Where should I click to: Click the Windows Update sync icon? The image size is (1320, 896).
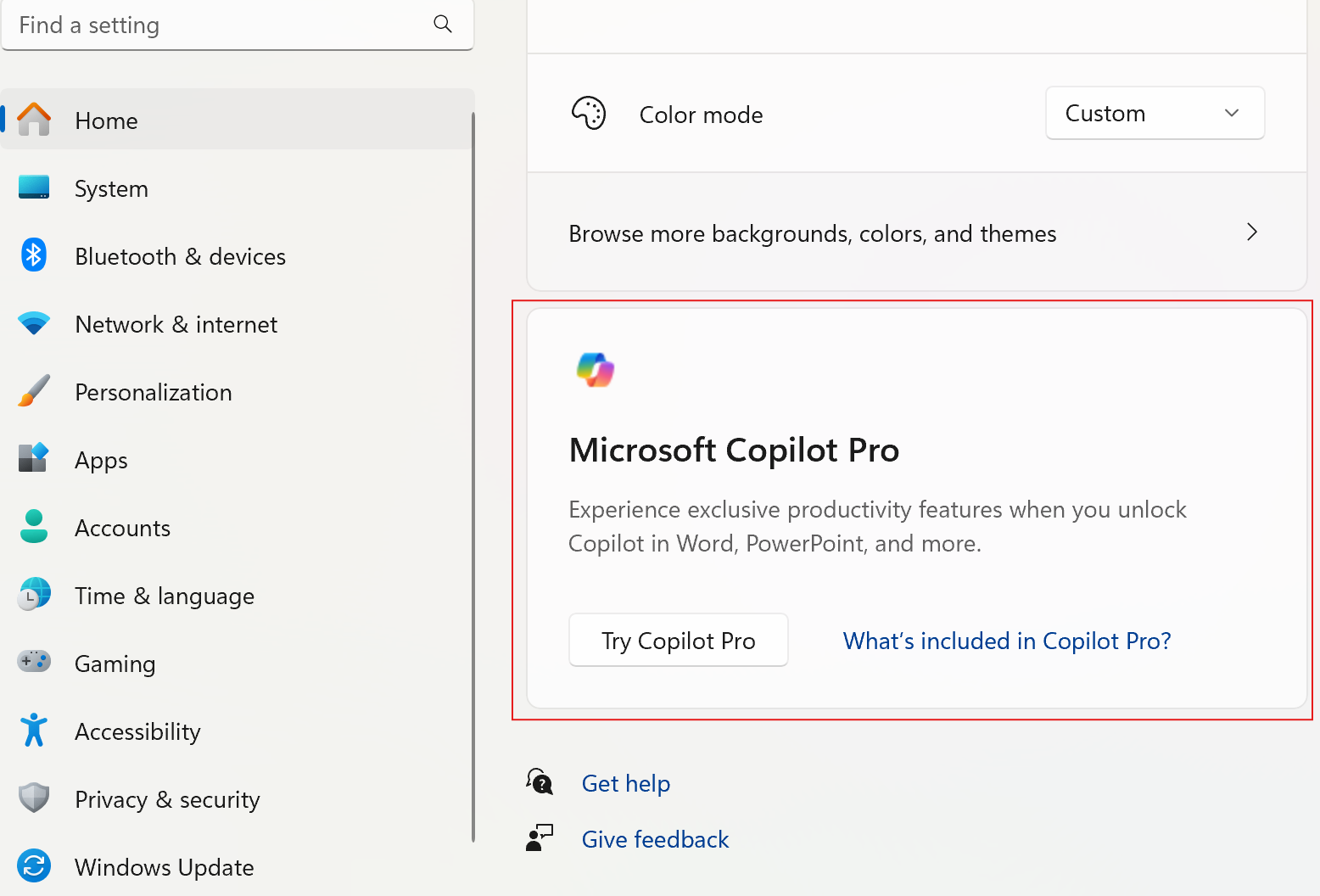tap(34, 865)
